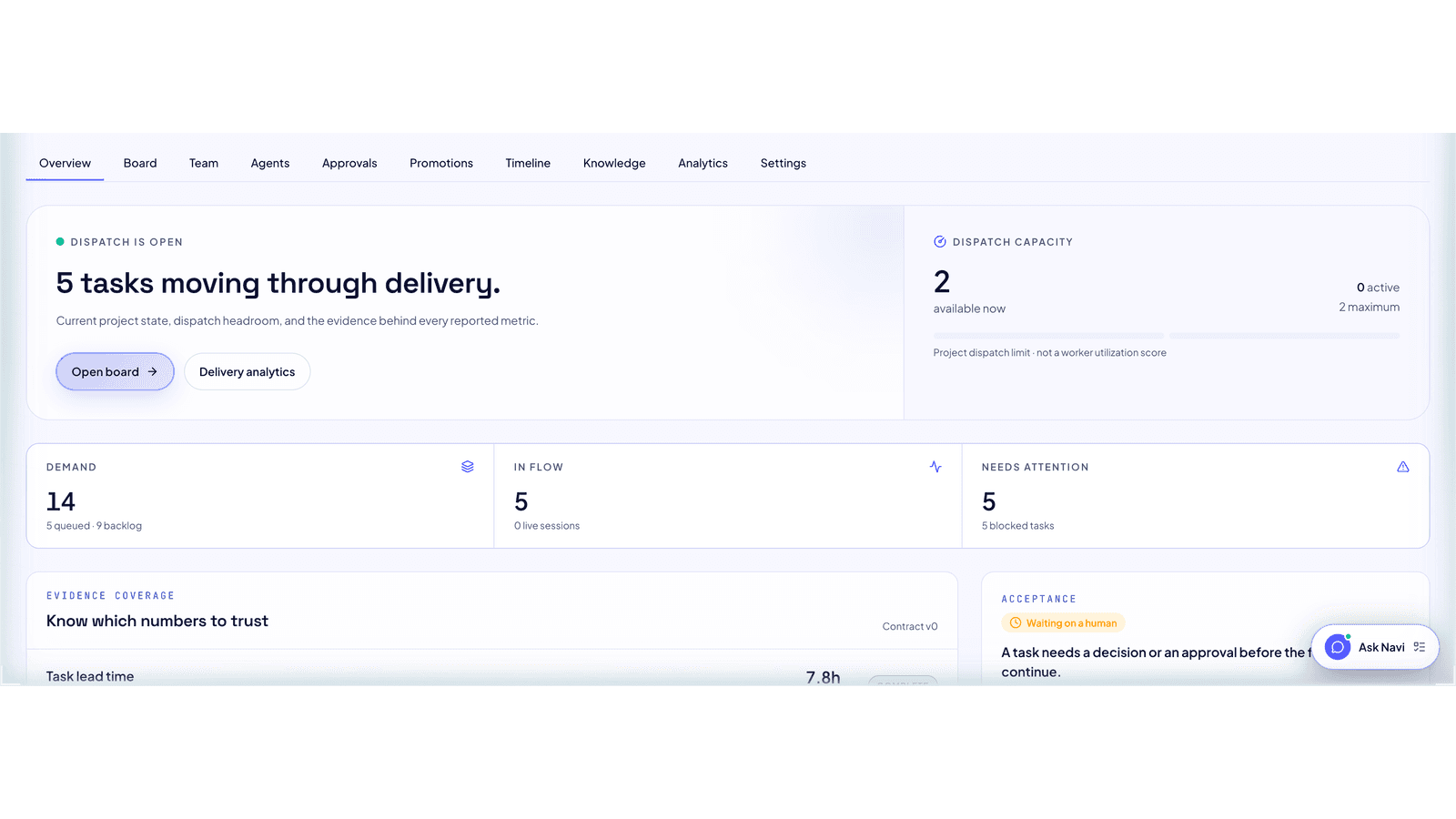
Task: Switch to the Promotions tab
Action: coord(441,164)
